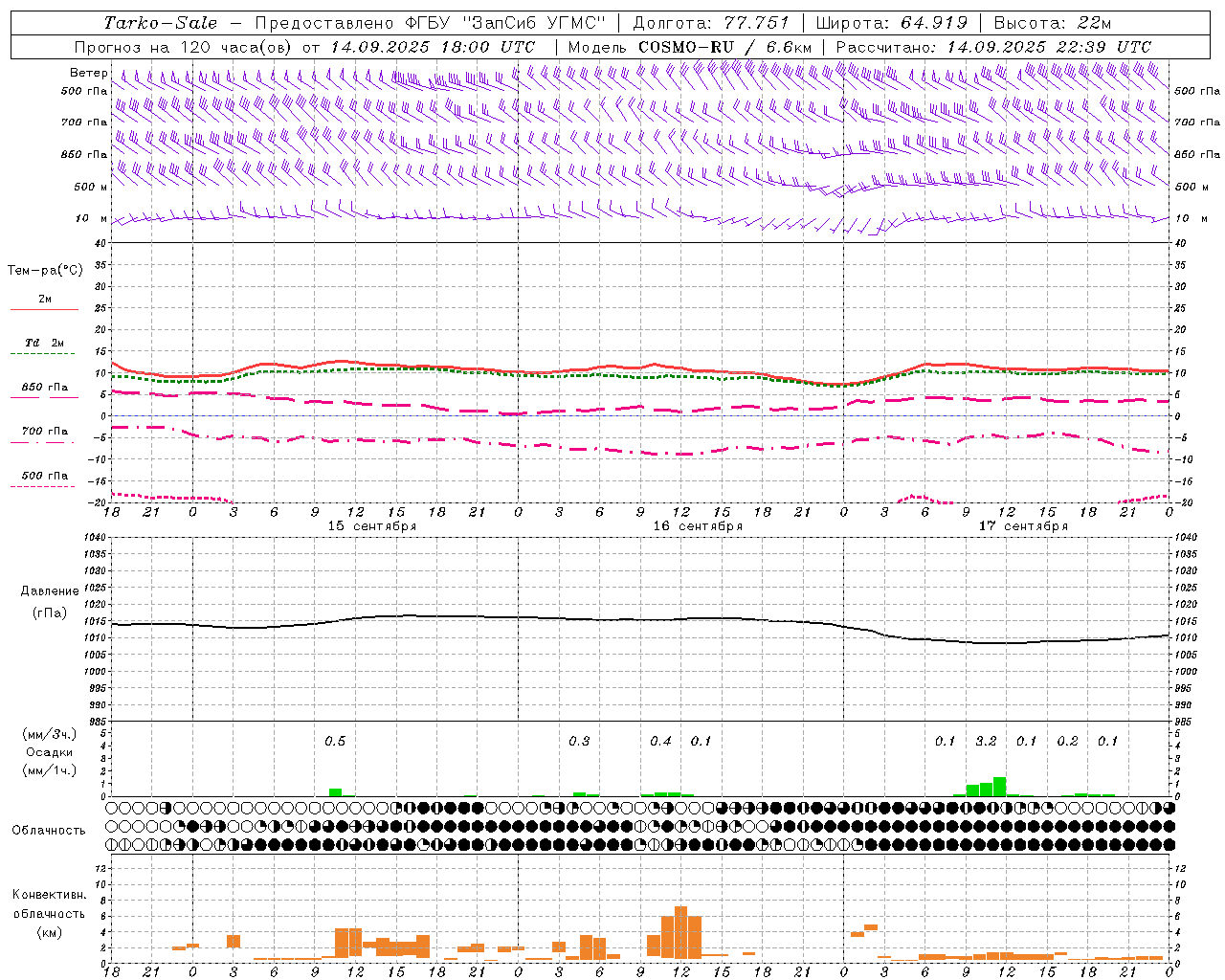Click the 'Тем-ра(°C)' temperature axis title

(x=45, y=271)
